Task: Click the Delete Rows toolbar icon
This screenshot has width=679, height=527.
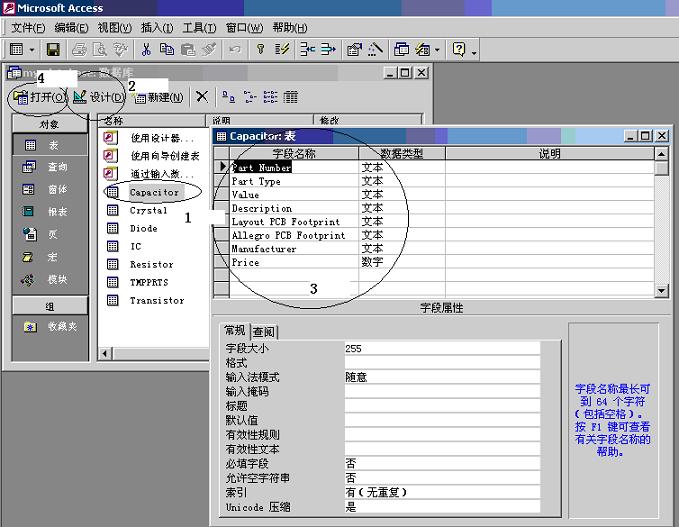Action: tap(328, 49)
